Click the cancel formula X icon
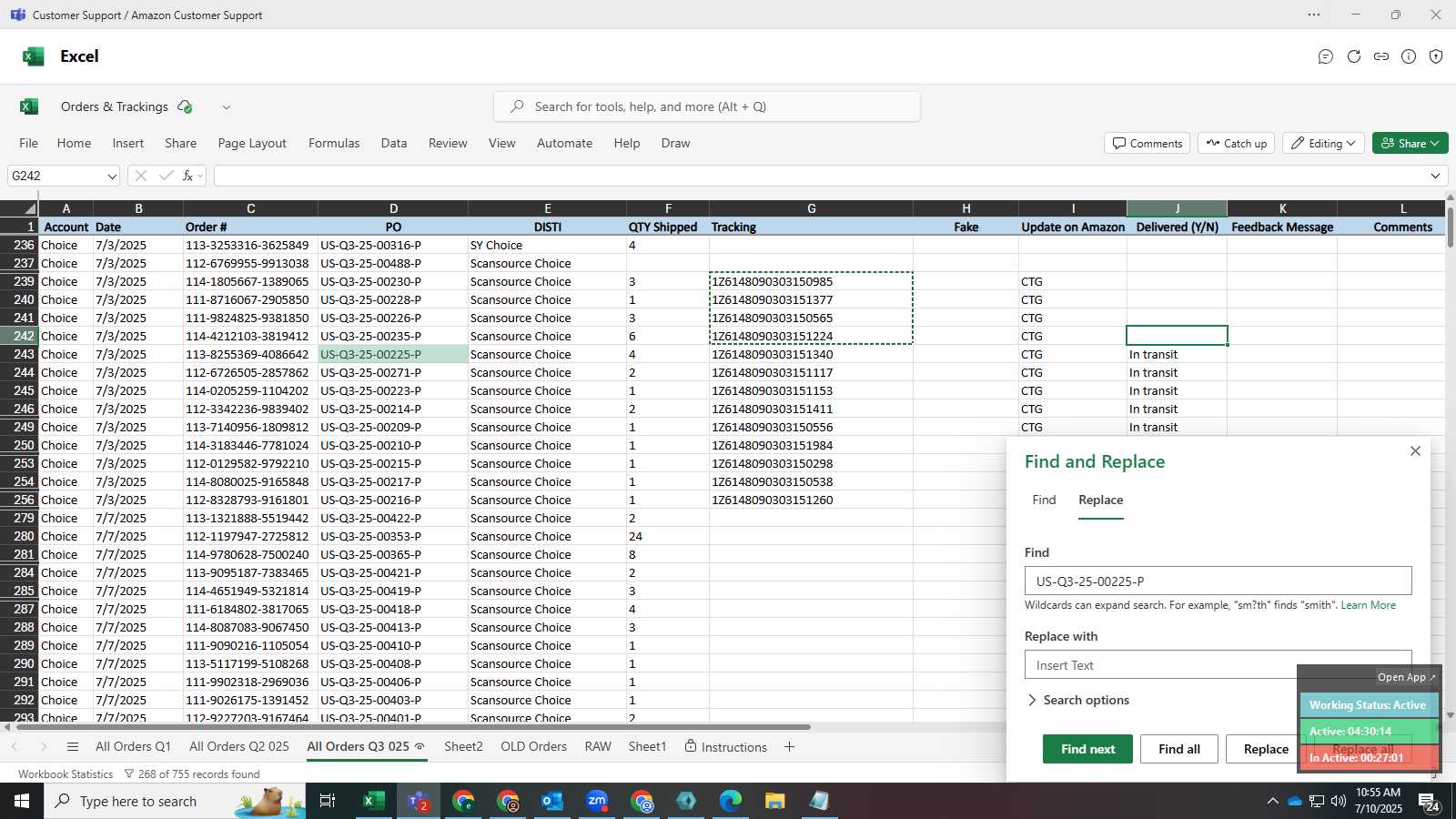The height and width of the screenshot is (819, 1456). [x=140, y=176]
